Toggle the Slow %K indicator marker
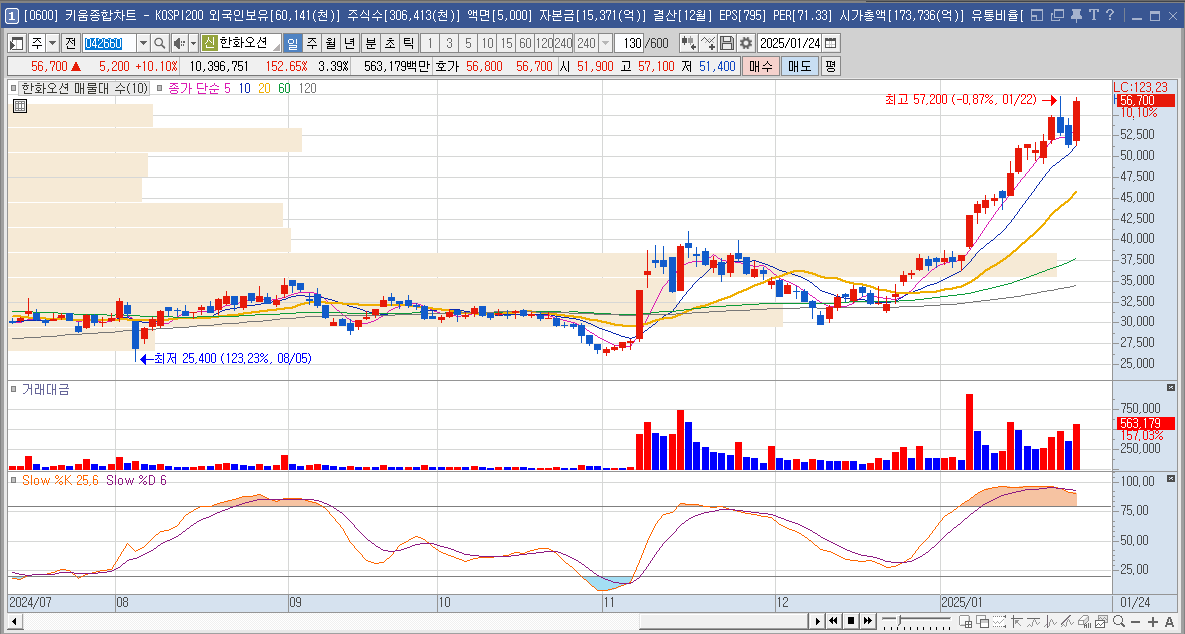This screenshot has width=1185, height=634. pyautogui.click(x=14, y=480)
